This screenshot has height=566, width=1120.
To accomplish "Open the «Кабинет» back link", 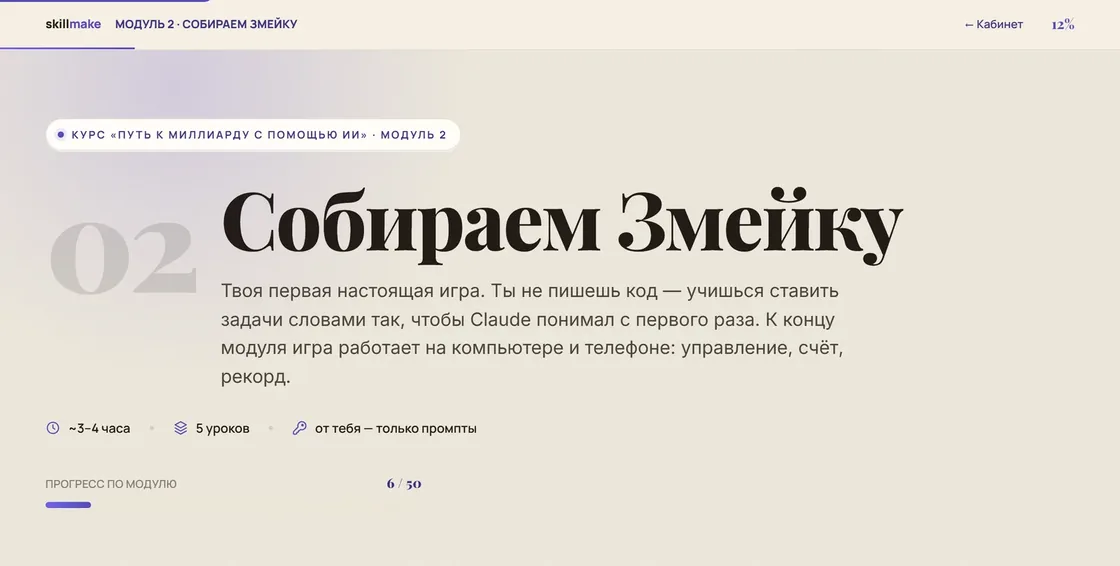I will (x=994, y=24).
